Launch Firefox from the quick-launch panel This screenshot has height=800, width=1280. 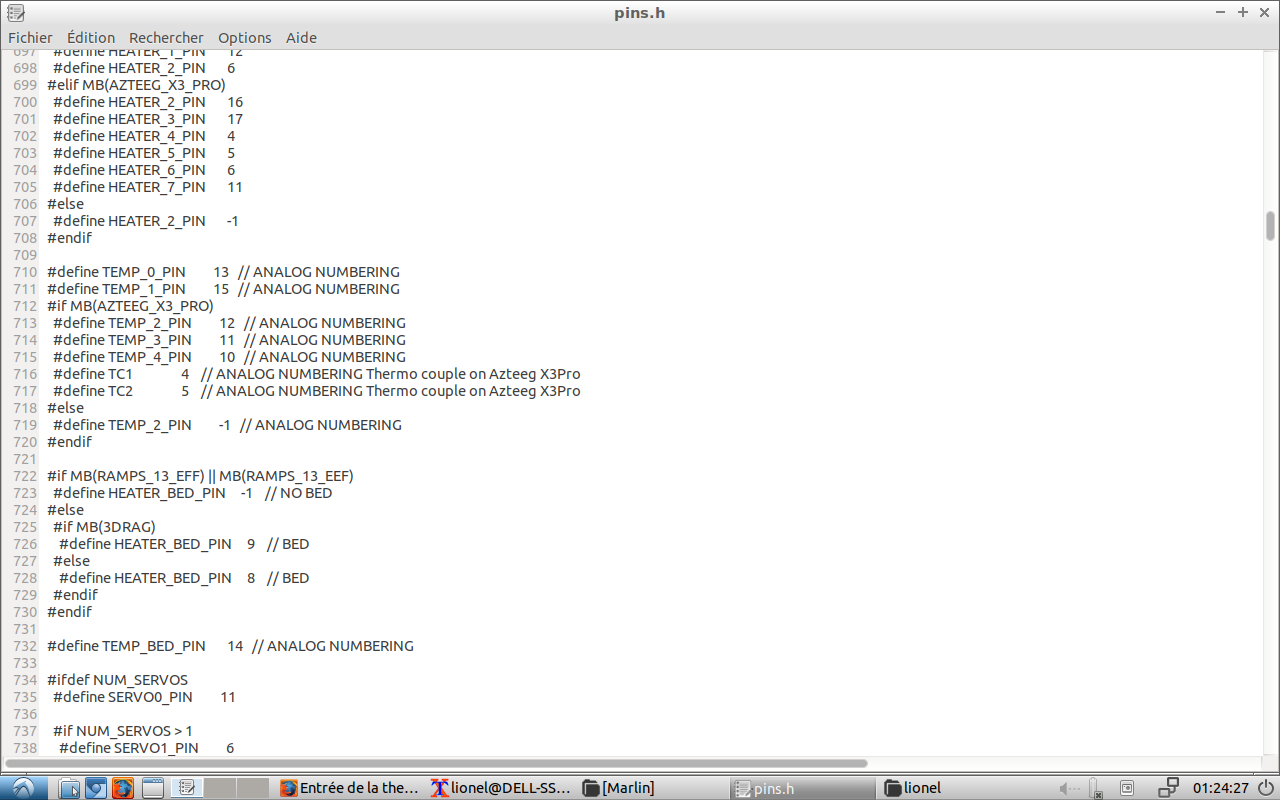123,788
